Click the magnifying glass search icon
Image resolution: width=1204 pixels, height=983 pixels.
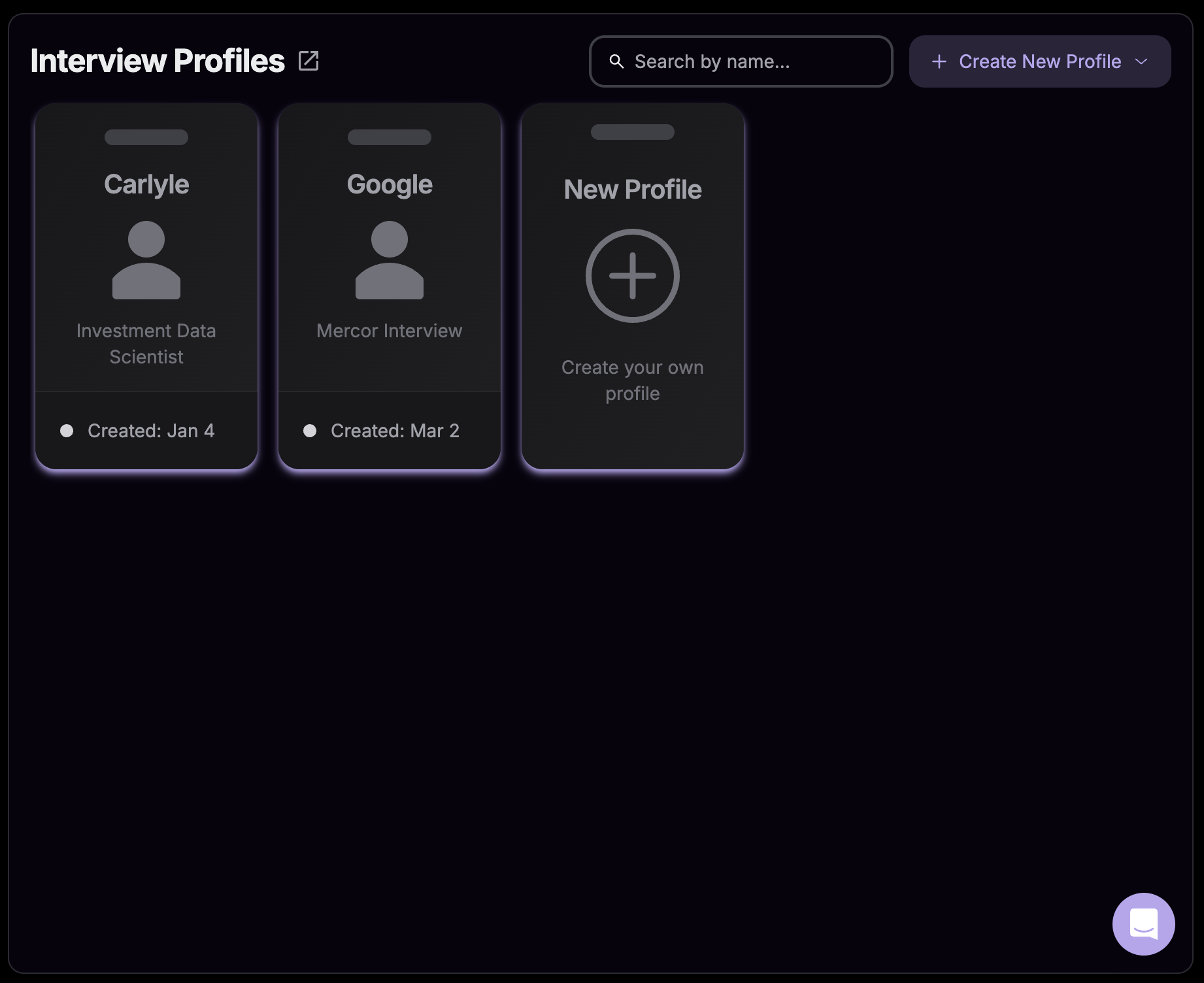coord(616,61)
